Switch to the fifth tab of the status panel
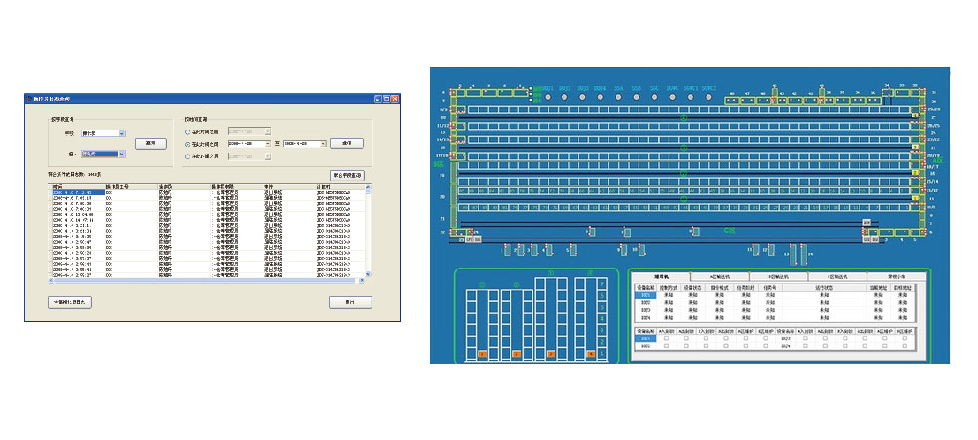The image size is (978, 440). pyautogui.click(x=896, y=276)
